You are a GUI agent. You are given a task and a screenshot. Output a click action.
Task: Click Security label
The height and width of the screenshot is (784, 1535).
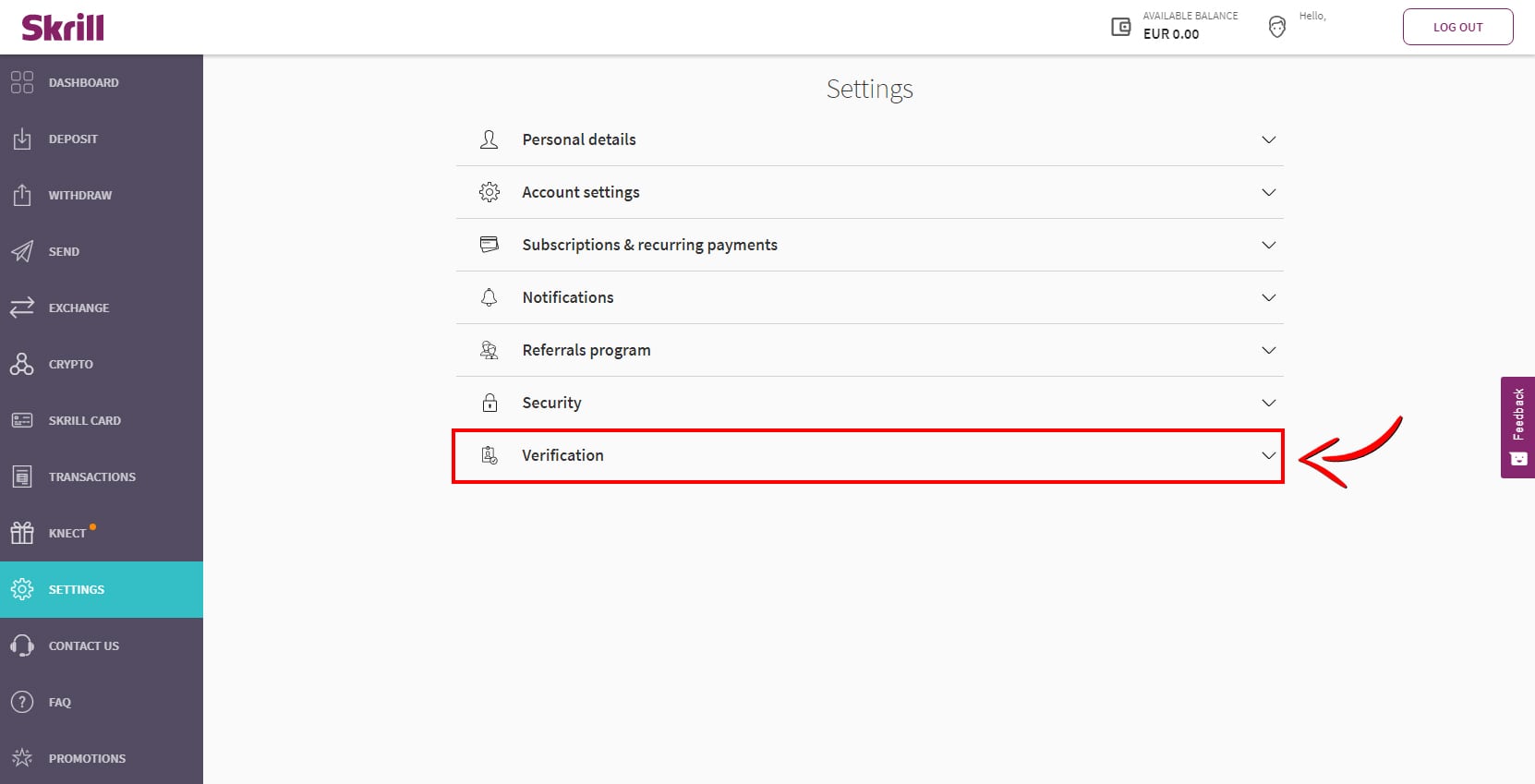(x=551, y=403)
